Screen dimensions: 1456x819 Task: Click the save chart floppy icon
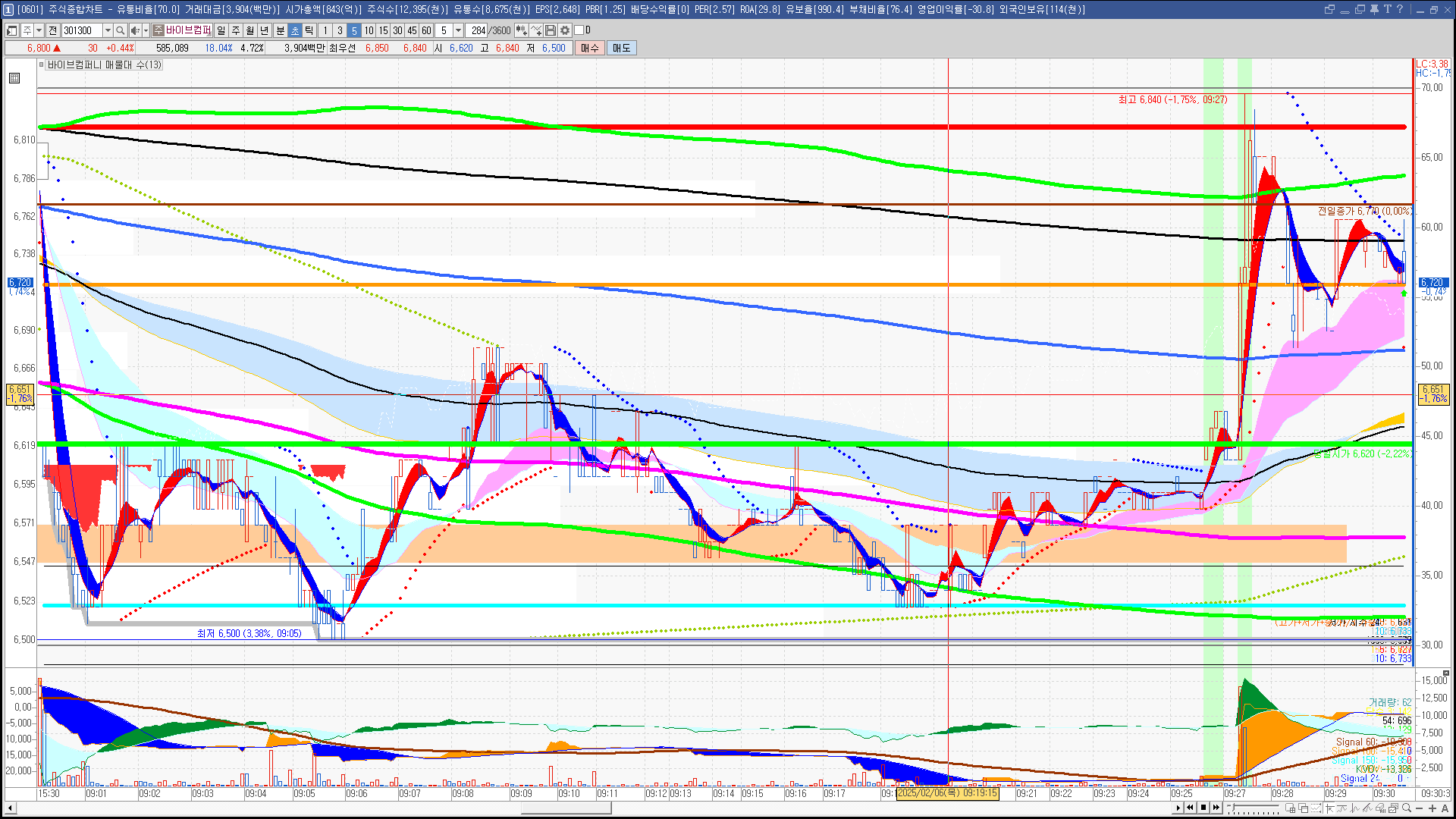pos(551,30)
